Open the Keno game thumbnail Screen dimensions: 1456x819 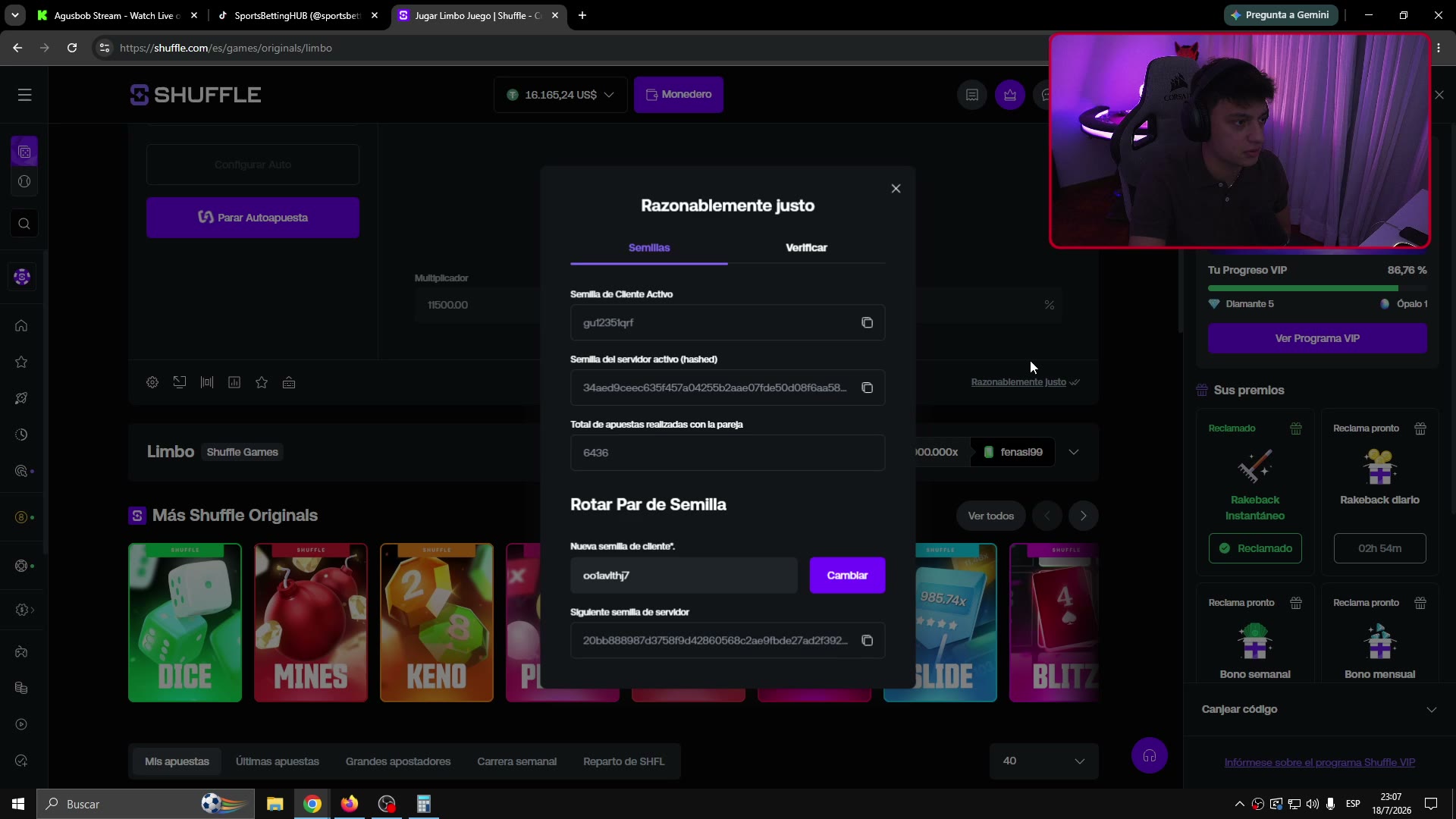pos(437,623)
